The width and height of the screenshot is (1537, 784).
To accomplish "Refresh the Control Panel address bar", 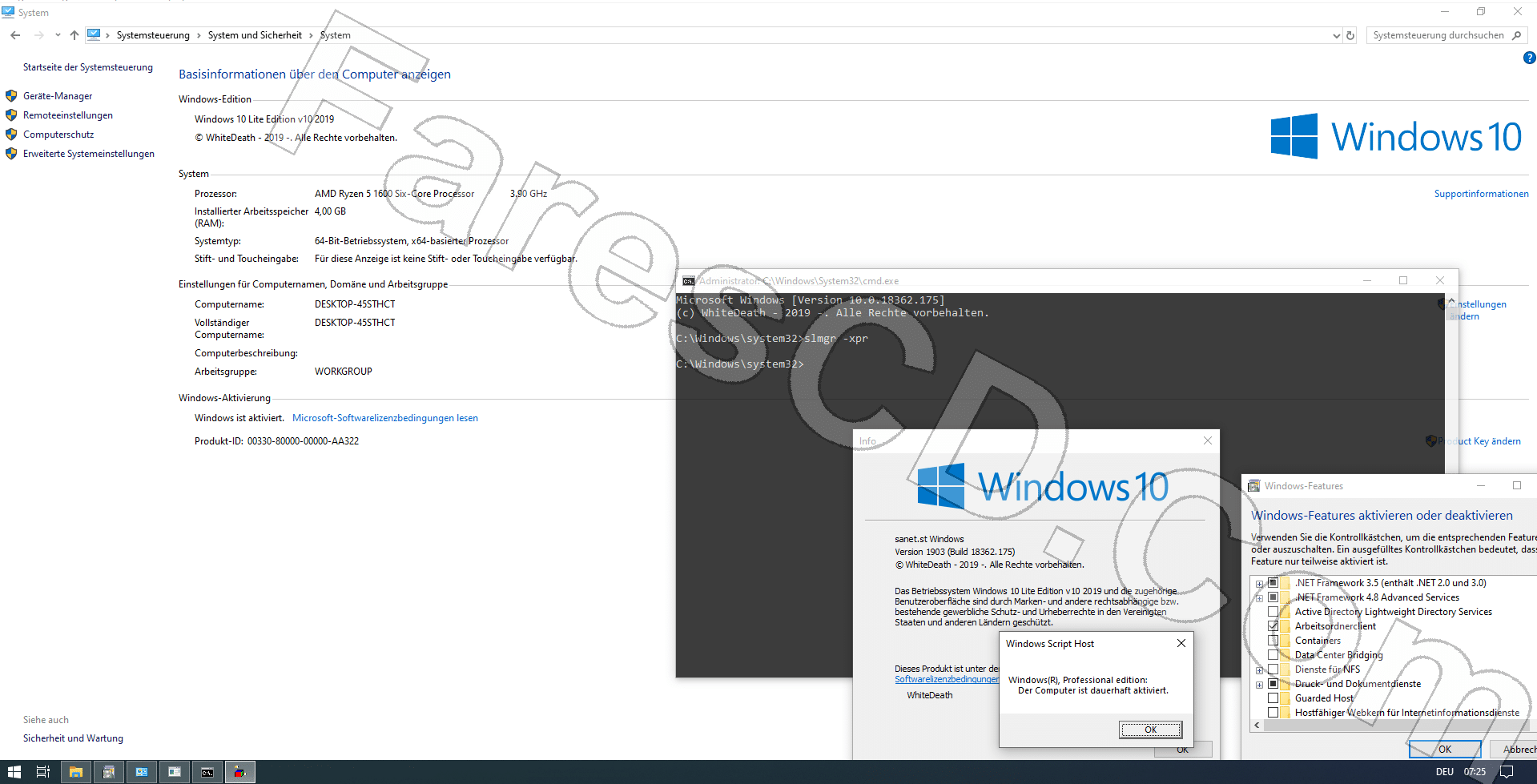I will pyautogui.click(x=1350, y=35).
